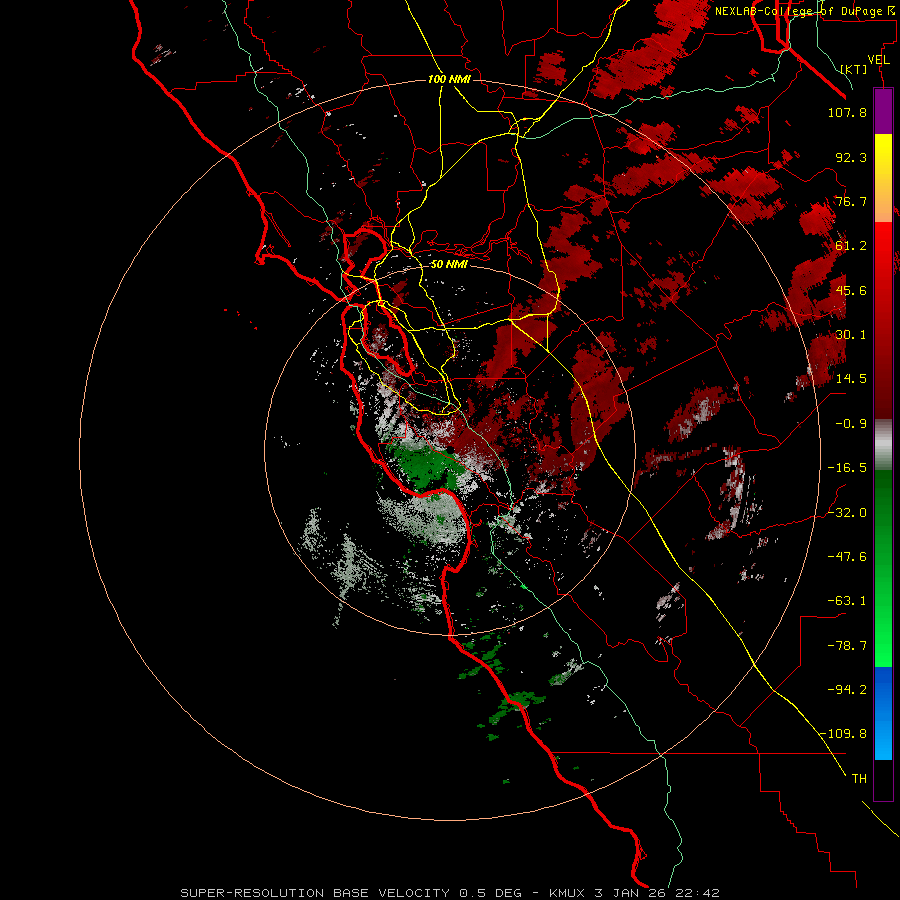900x900 pixels.
Task: Click the gray near-zero segment of color bar
Action: point(883,445)
